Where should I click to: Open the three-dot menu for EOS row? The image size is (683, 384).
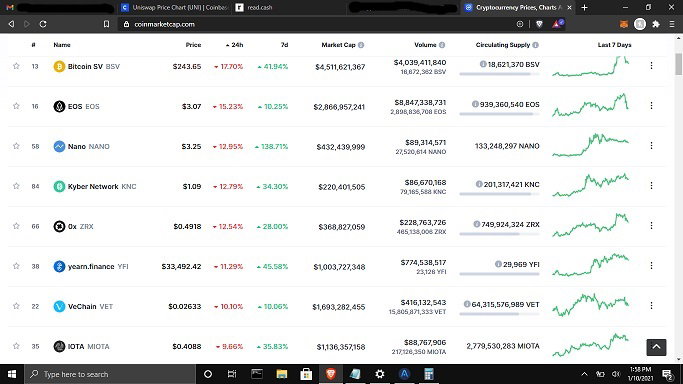tap(651, 105)
